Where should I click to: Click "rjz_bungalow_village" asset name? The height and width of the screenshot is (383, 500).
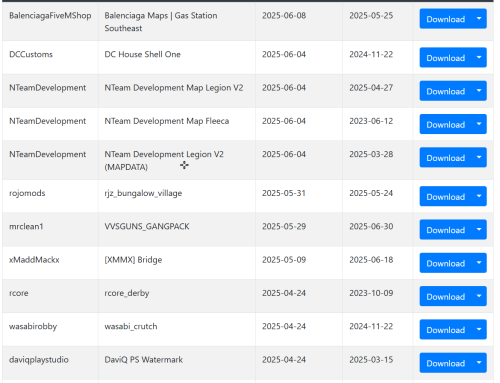click(x=143, y=193)
